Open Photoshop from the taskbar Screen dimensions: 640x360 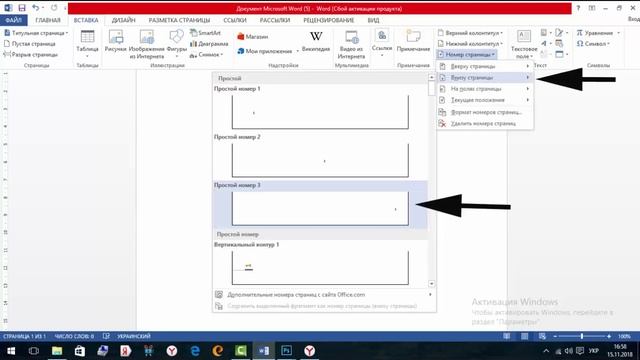tap(286, 351)
